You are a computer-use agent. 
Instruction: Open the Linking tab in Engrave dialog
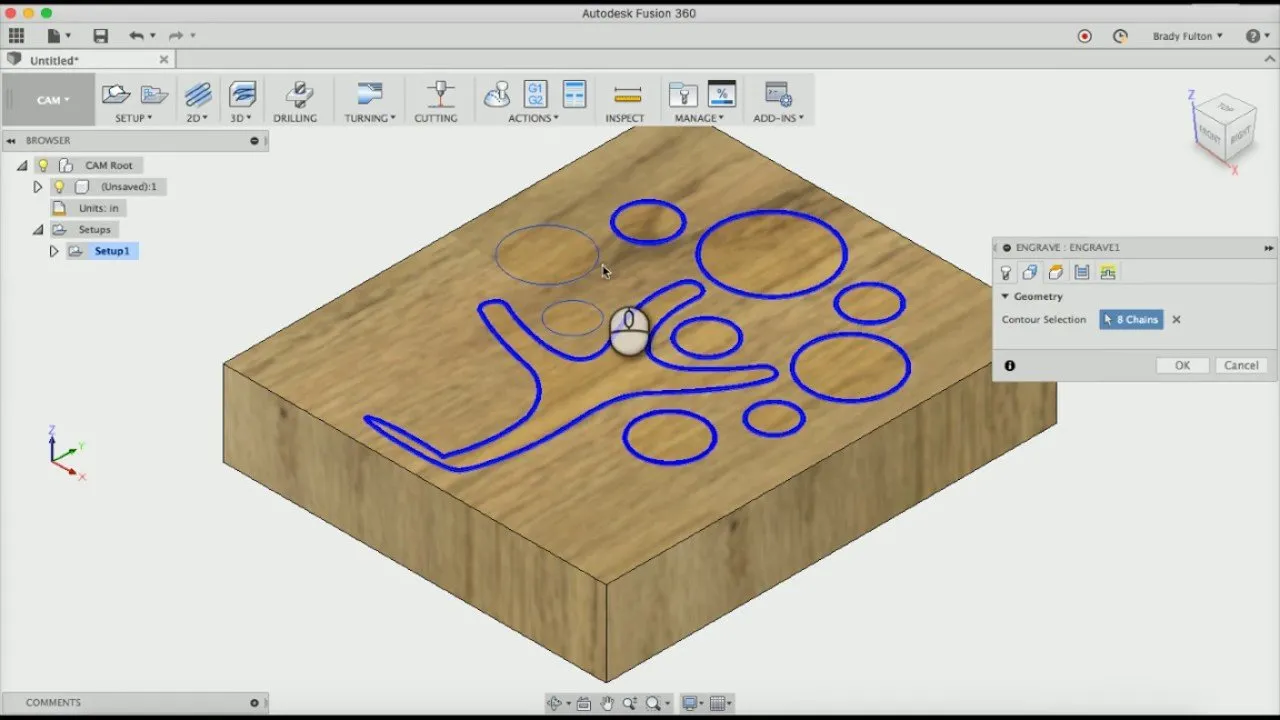coord(1107,273)
